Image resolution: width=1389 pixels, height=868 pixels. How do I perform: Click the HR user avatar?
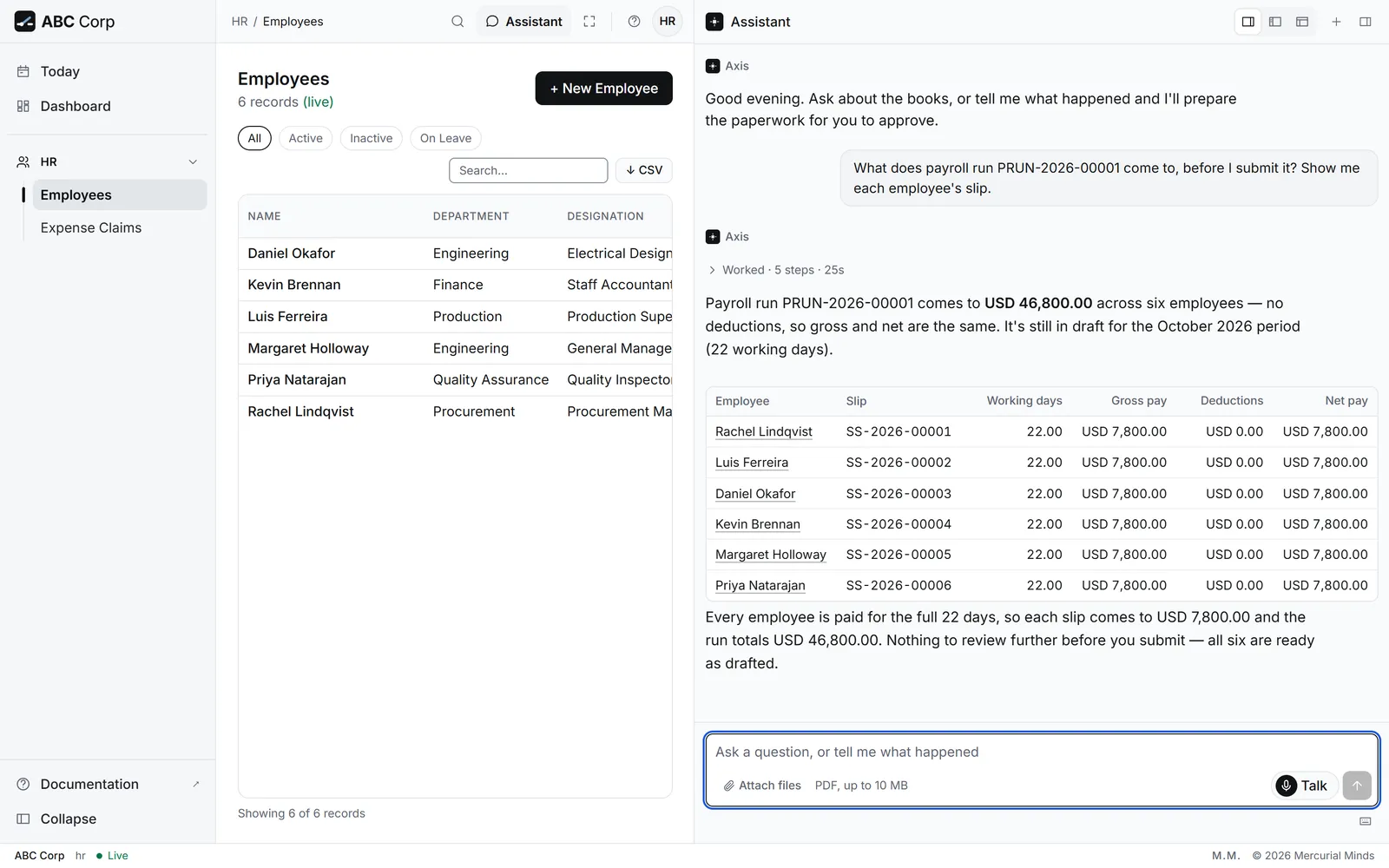click(668, 22)
